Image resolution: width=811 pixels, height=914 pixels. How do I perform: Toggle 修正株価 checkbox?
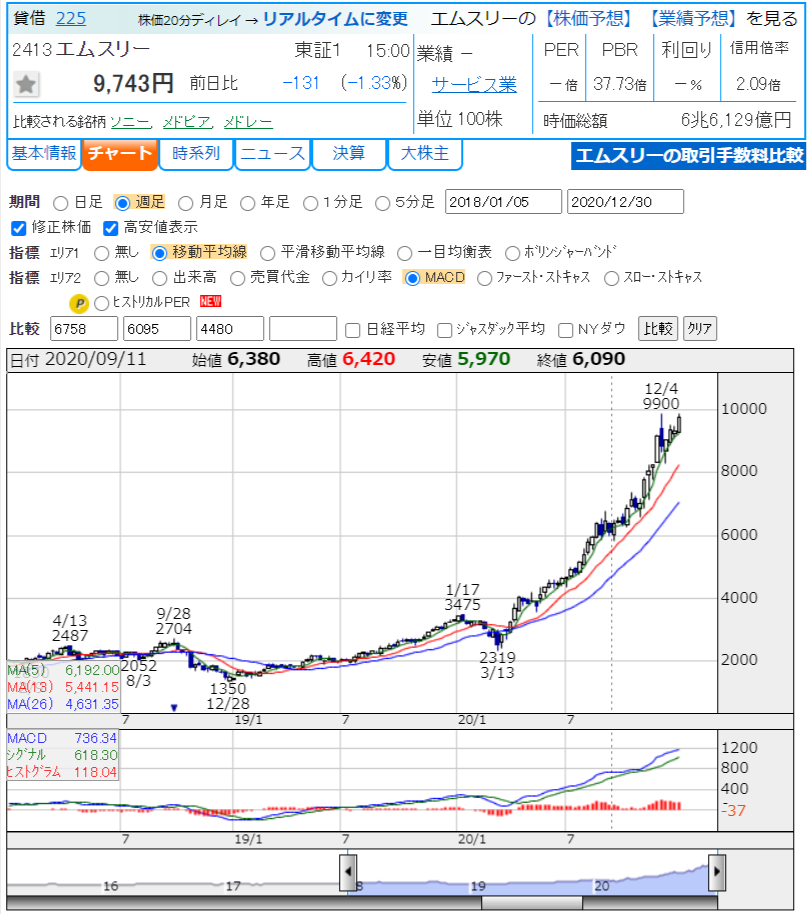click(x=19, y=228)
